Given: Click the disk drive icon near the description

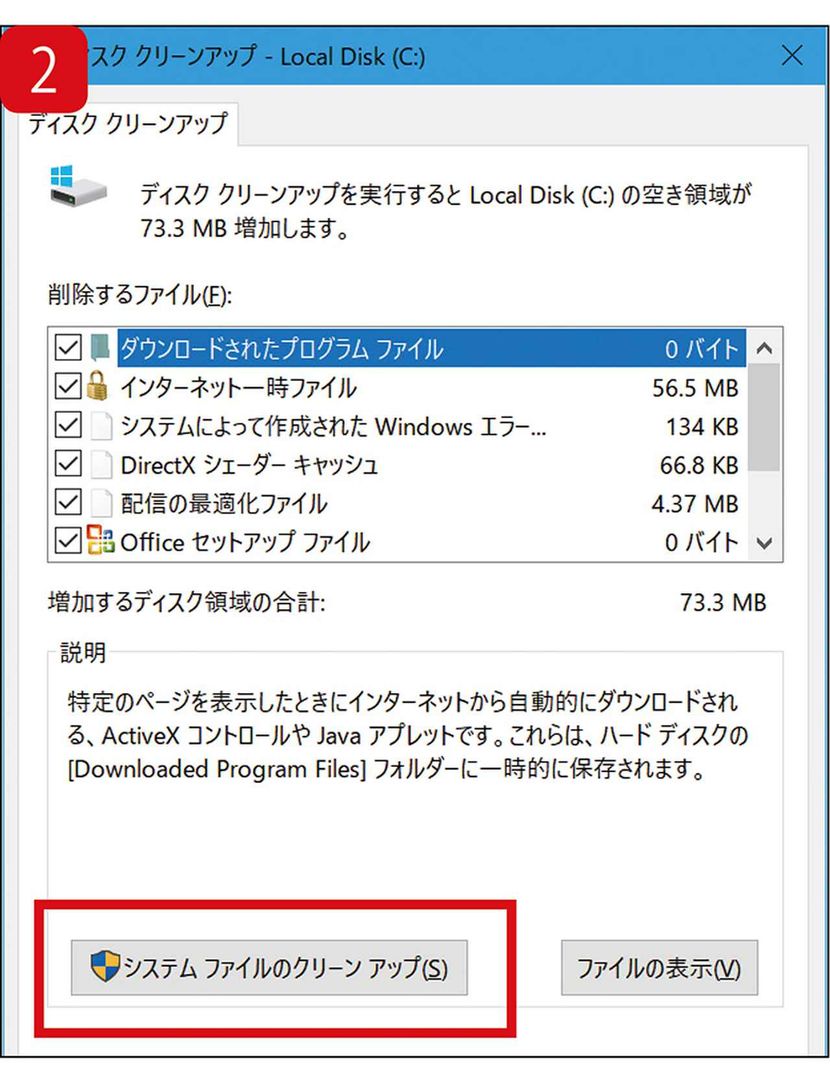Looking at the screenshot, I should tap(78, 186).
